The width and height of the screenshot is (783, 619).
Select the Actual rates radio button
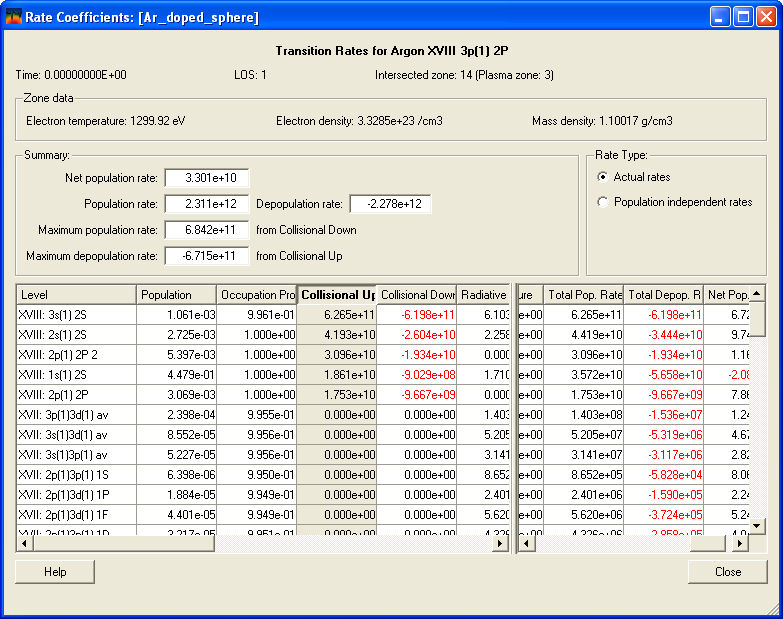point(602,177)
